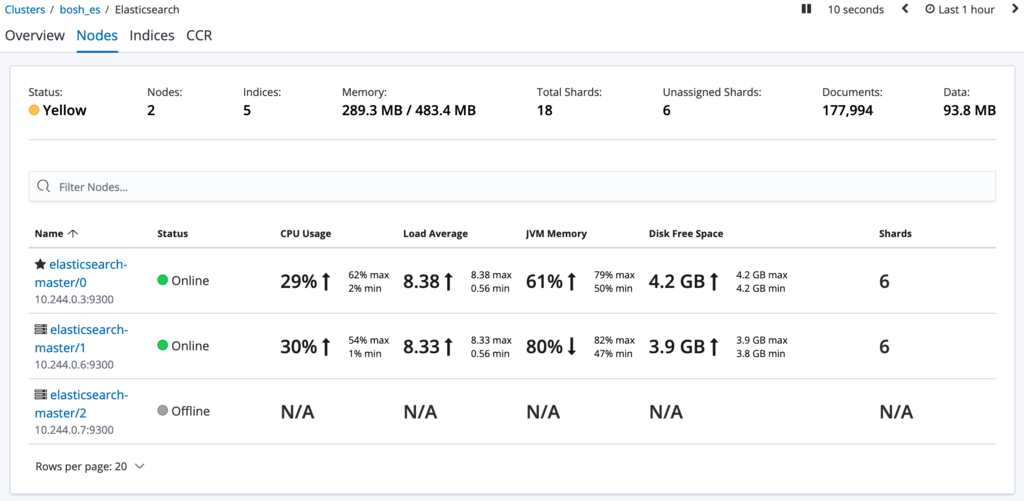Click the clock icon beside Last 1 hour
The width and height of the screenshot is (1024, 501).
pyautogui.click(x=929, y=9)
